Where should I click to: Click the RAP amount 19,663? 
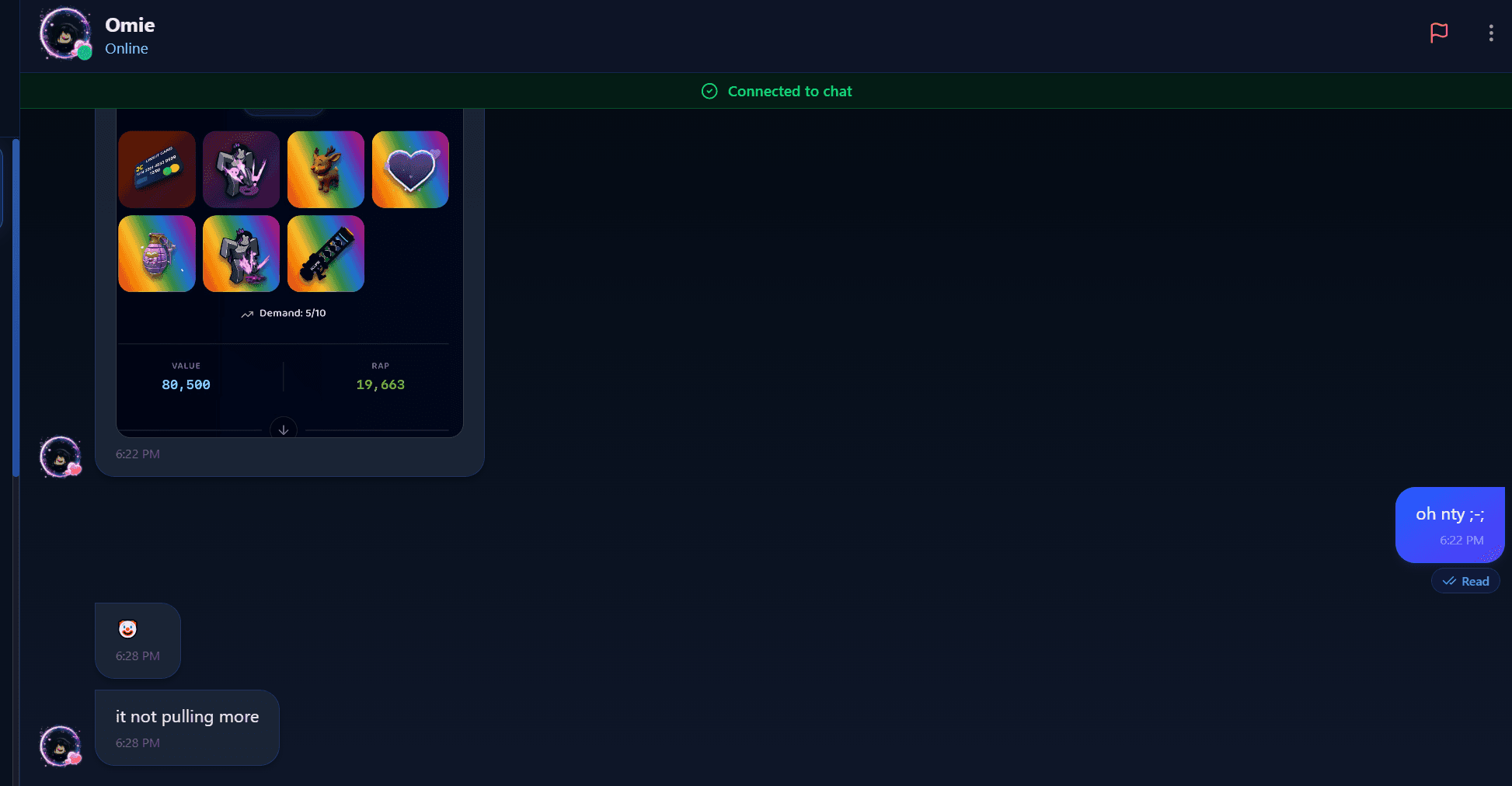pos(380,384)
